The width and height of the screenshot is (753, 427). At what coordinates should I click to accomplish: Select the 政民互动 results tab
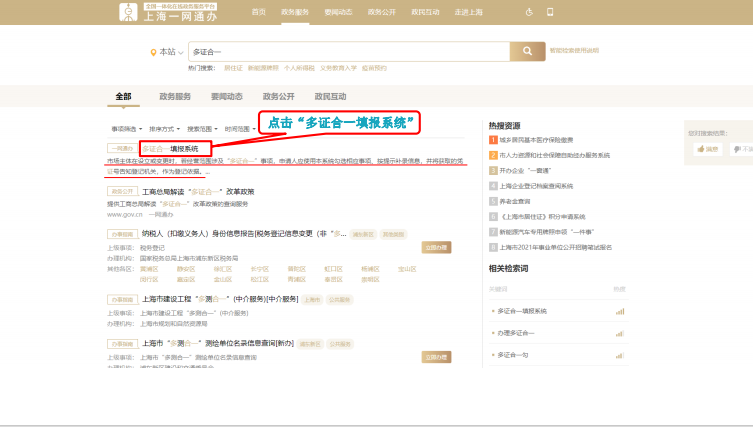tap(330, 97)
